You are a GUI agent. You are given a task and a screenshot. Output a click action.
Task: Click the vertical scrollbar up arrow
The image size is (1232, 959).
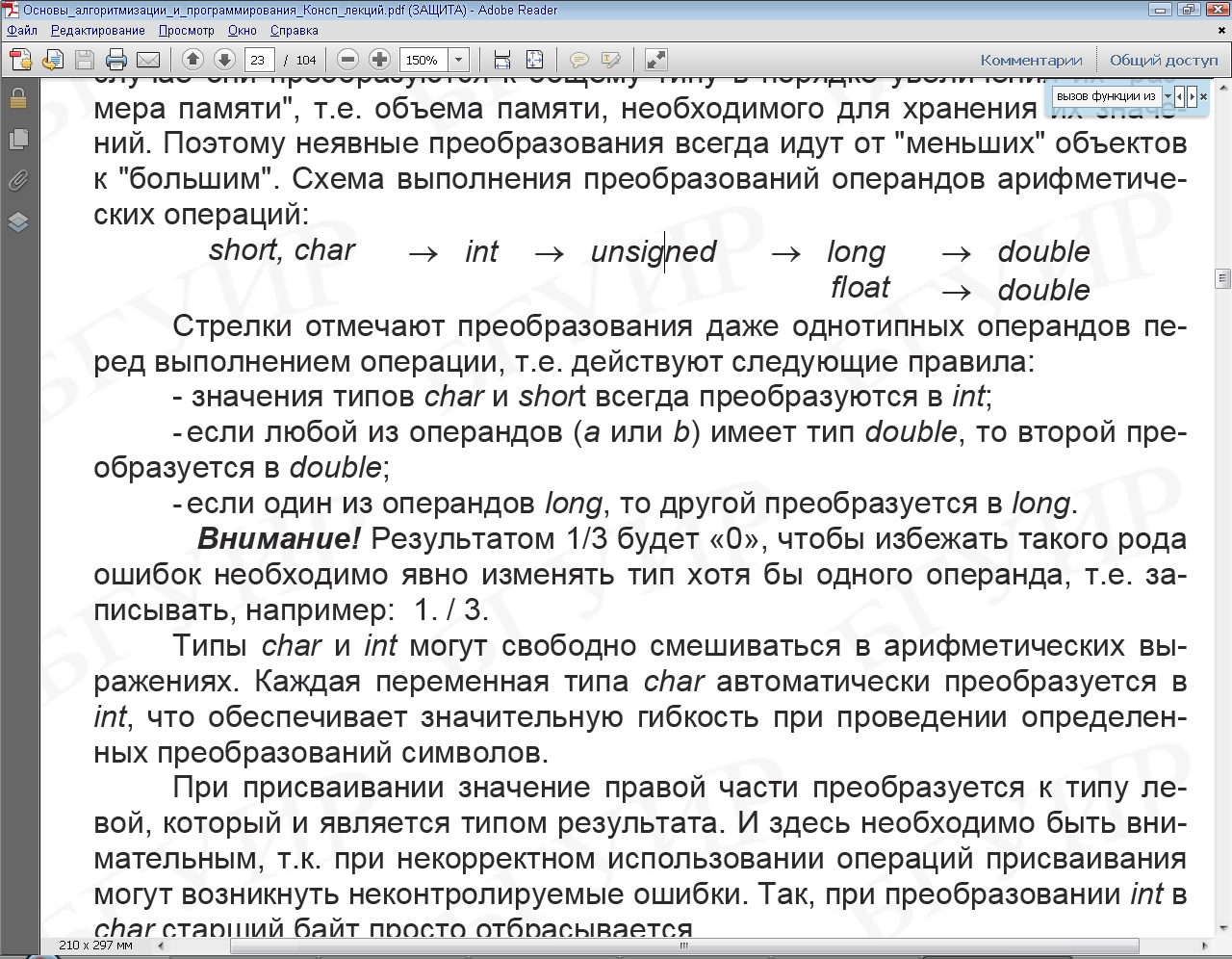(1223, 86)
